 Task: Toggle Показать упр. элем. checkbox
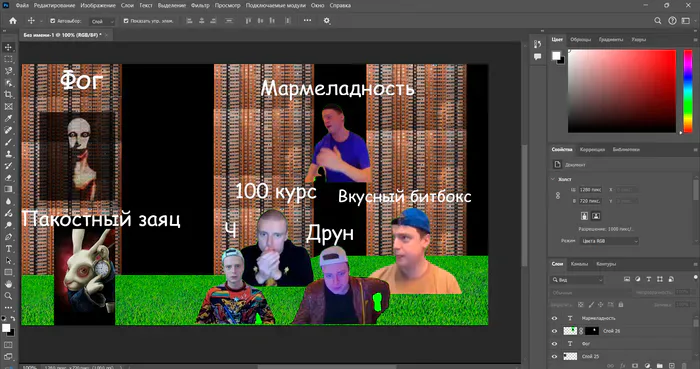(126, 21)
